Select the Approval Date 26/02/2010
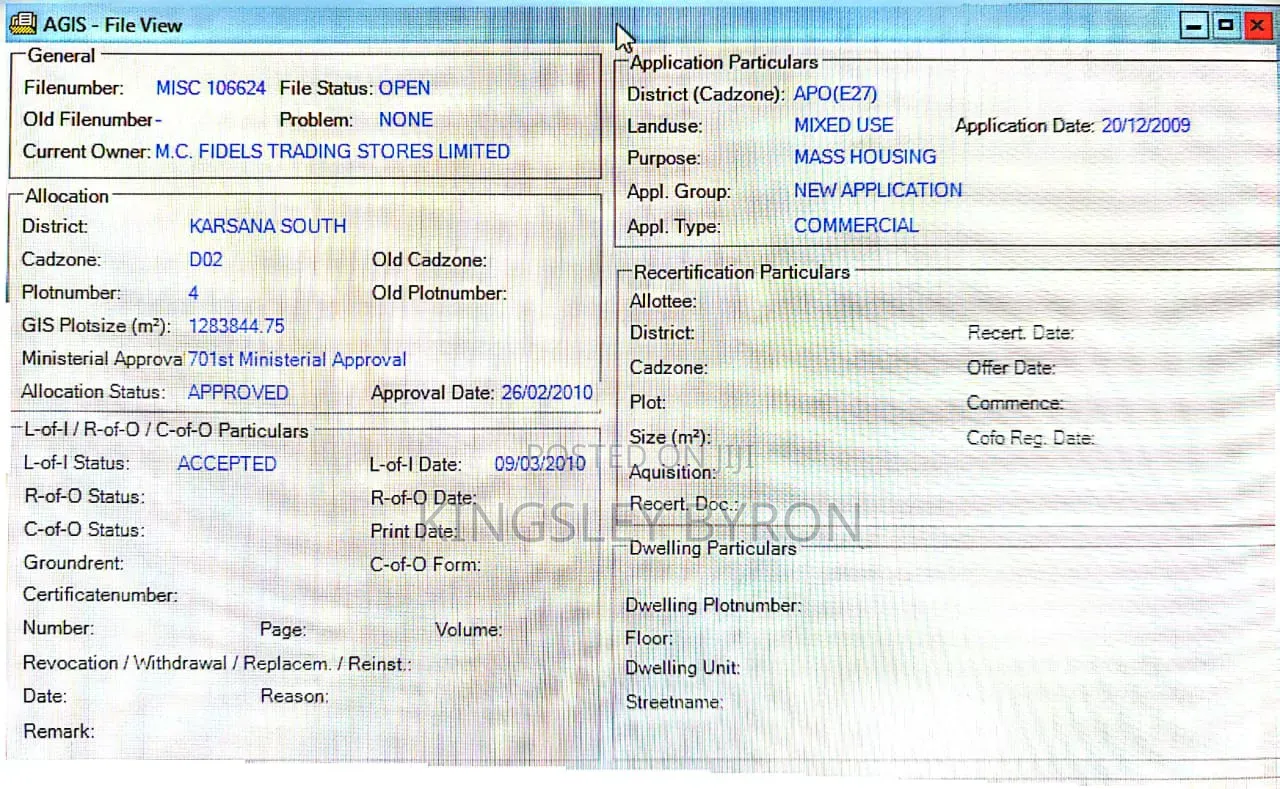The width and height of the screenshot is (1280, 789). tap(547, 393)
